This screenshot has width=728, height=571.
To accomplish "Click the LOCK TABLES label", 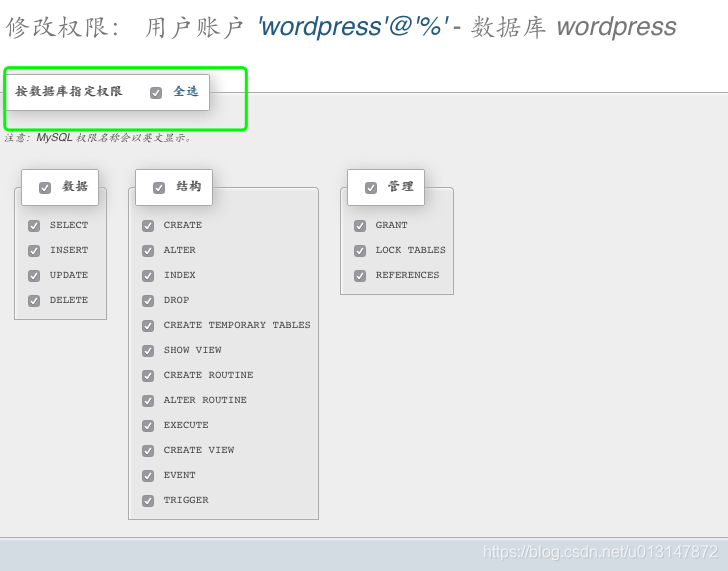I will point(410,250).
